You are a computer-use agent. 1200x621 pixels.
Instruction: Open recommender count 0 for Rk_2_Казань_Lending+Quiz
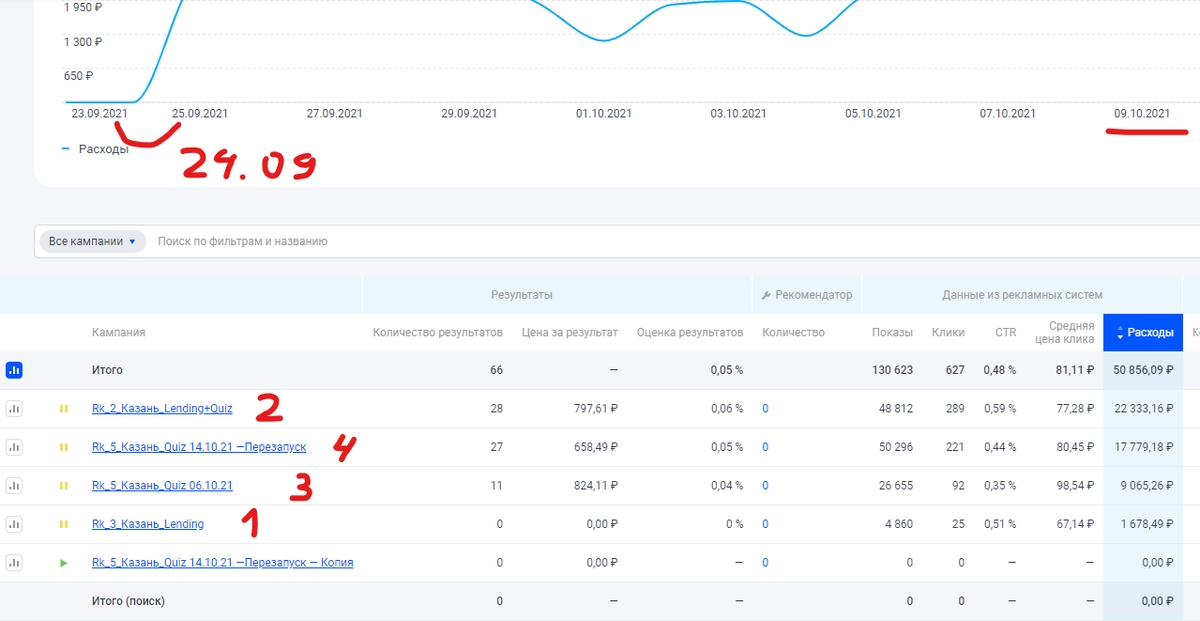[765, 409]
